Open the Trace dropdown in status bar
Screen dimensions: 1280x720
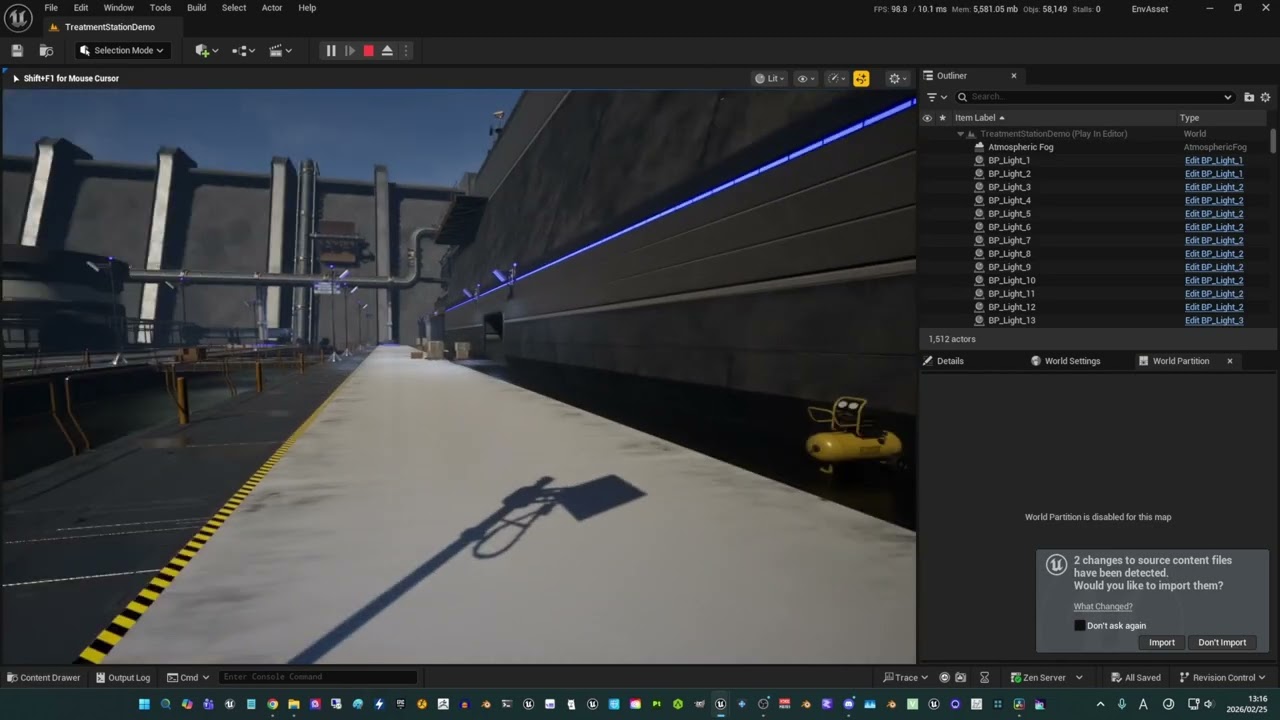[905, 677]
